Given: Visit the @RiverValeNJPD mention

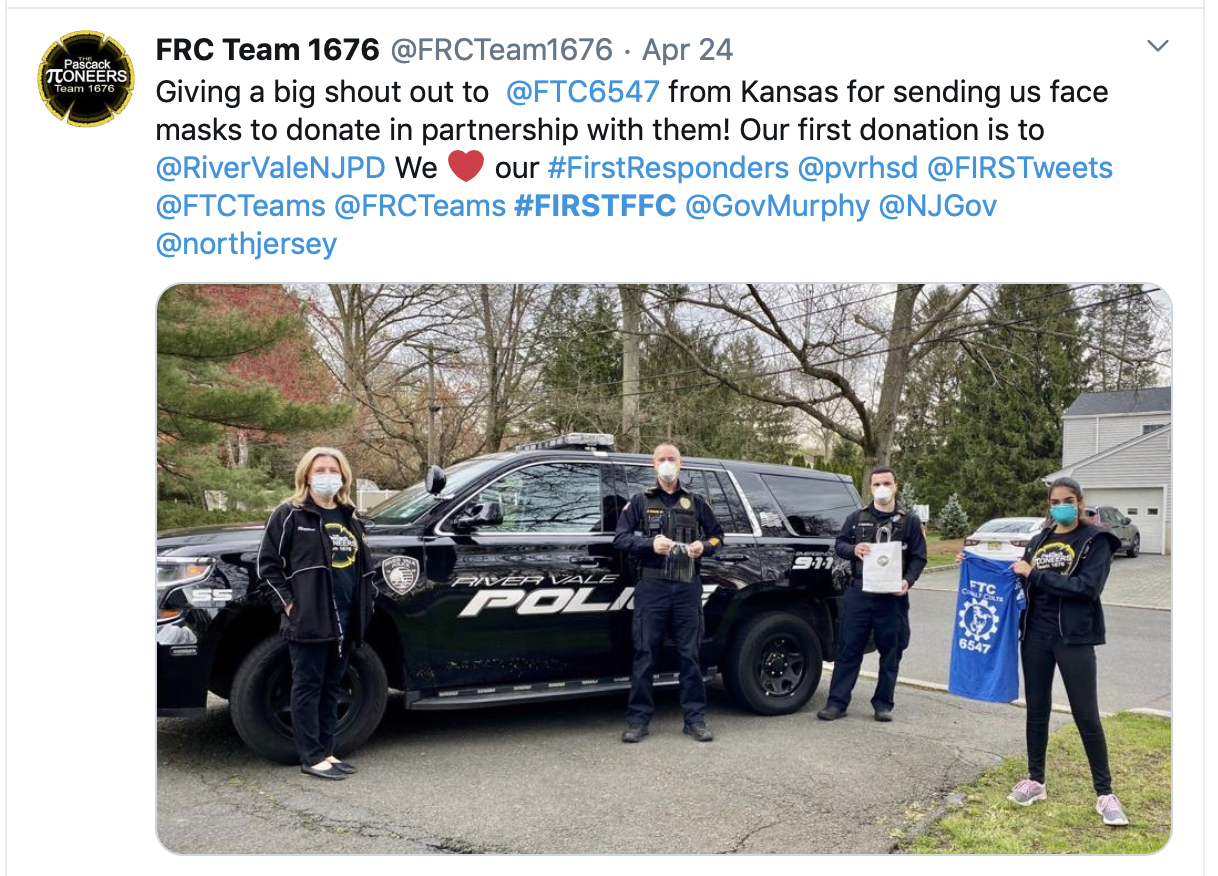Looking at the screenshot, I should (270, 167).
